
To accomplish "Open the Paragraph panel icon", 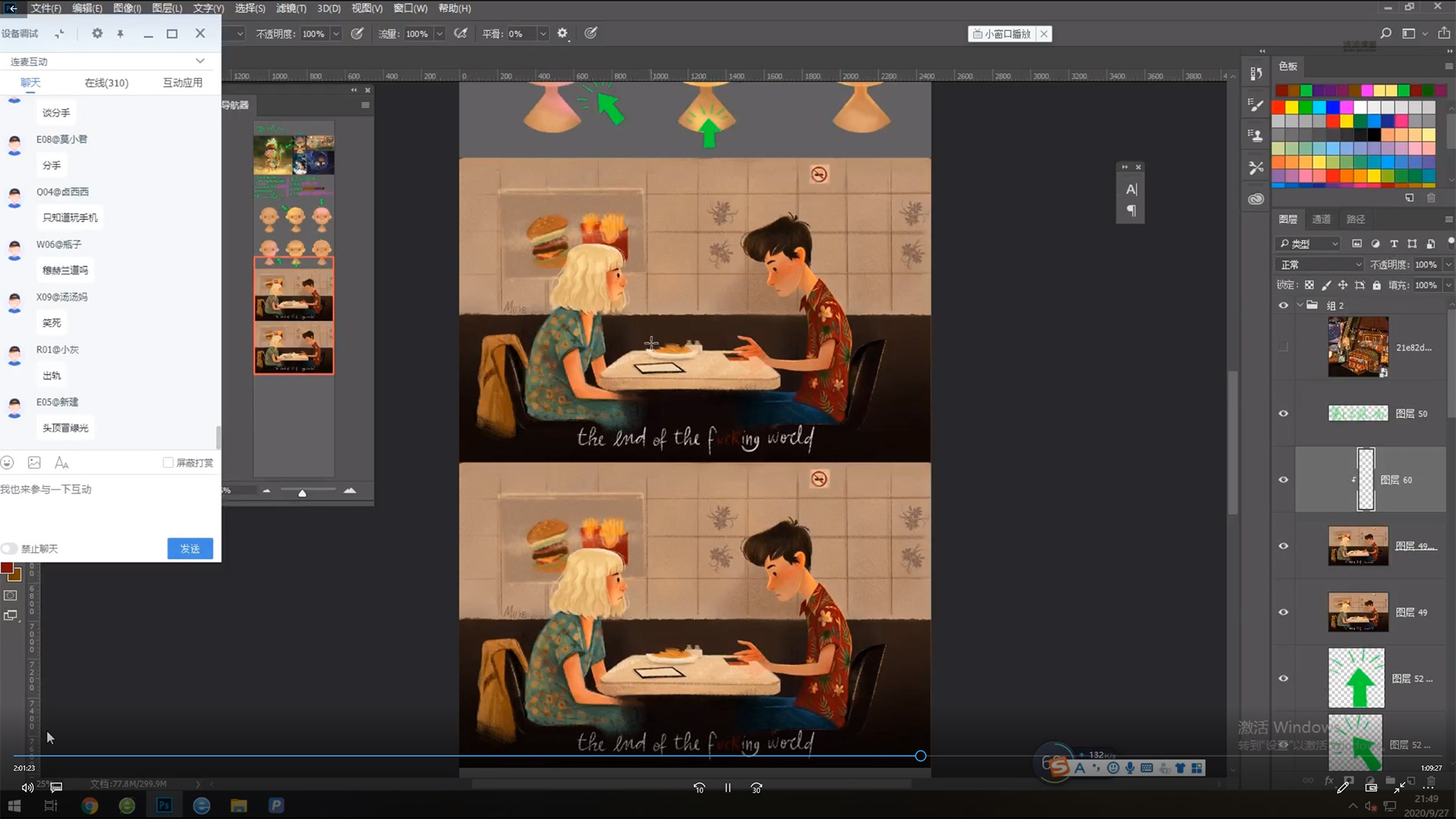I will (1131, 211).
